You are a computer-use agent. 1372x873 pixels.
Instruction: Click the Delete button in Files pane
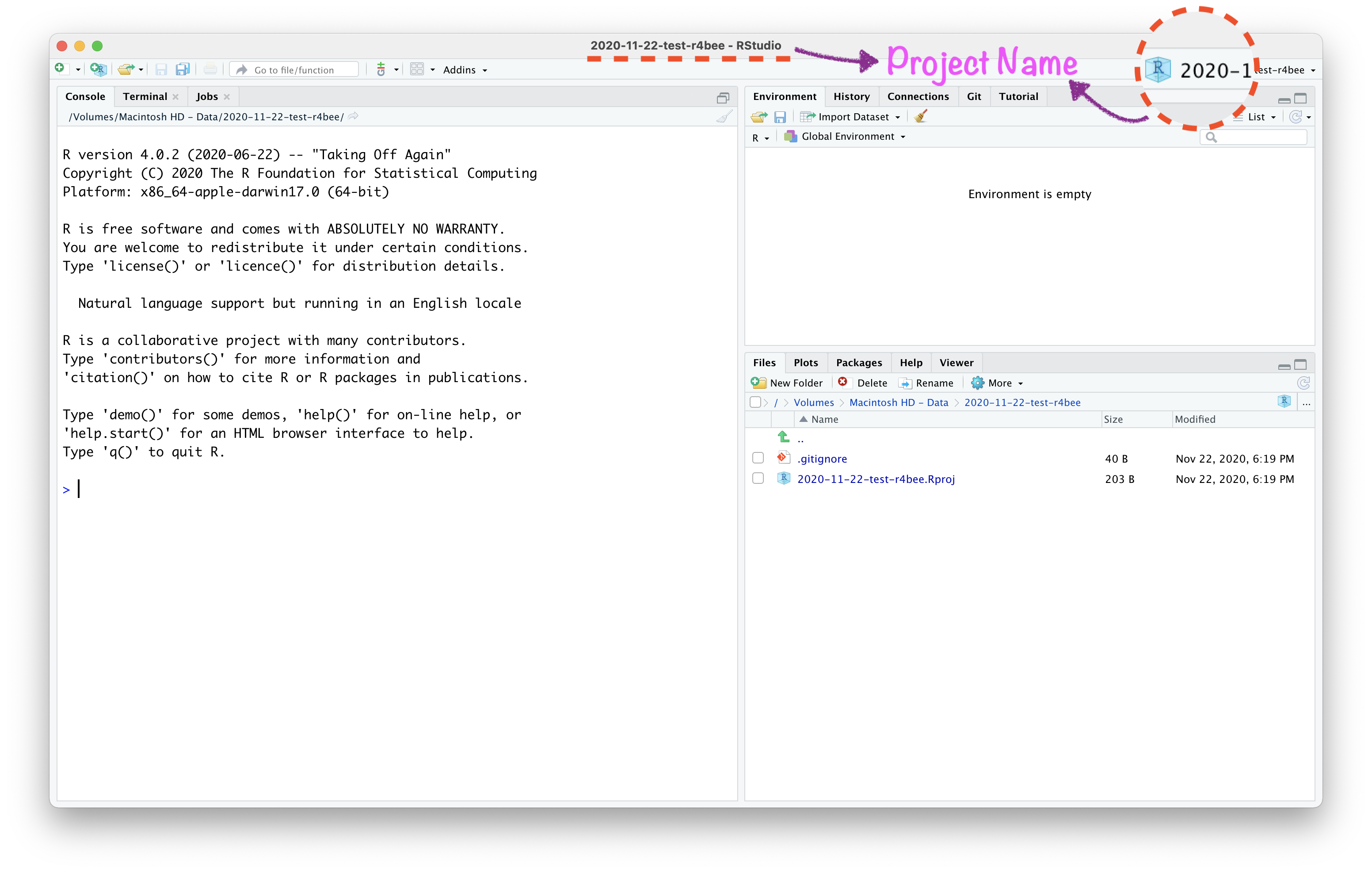coord(863,383)
